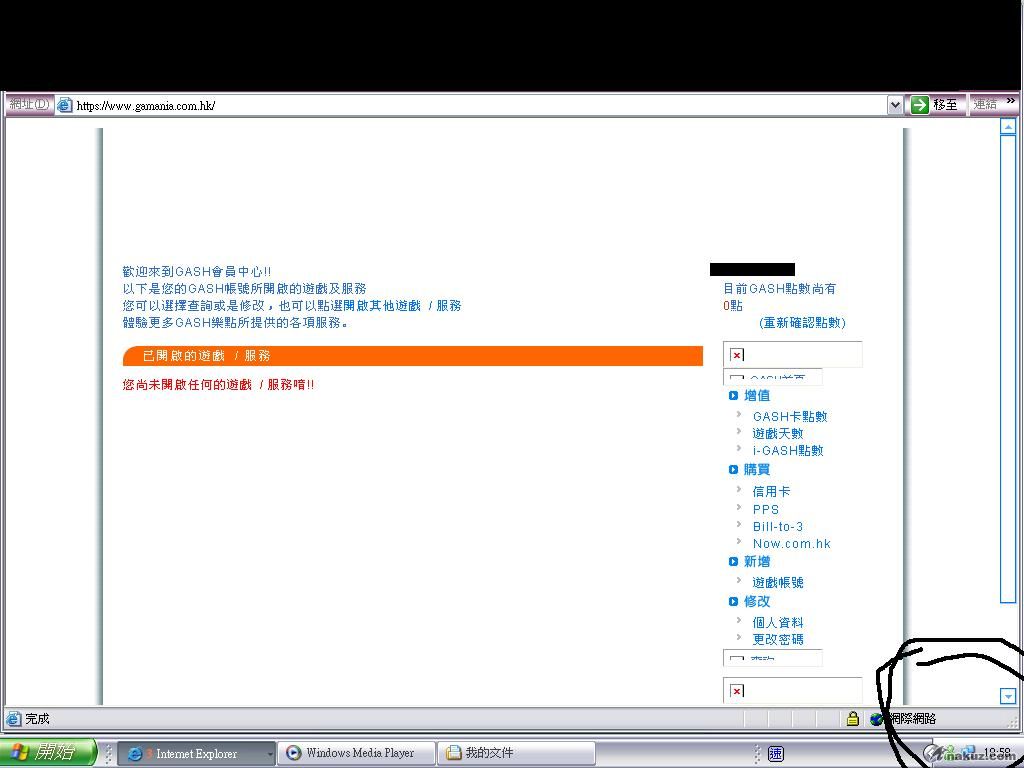
Task: Expand the Internet Explorer taskbar group arrow
Action: [269, 754]
